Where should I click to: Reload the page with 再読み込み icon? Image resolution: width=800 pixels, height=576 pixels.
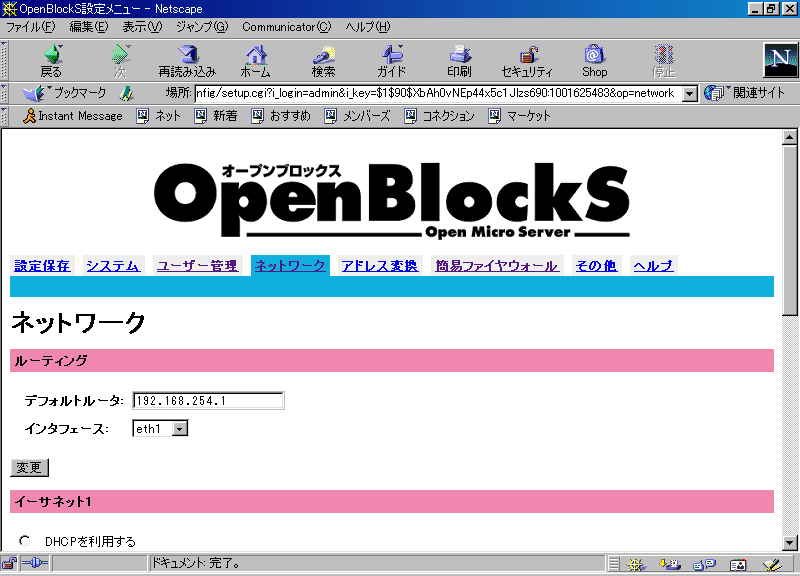[x=187, y=61]
